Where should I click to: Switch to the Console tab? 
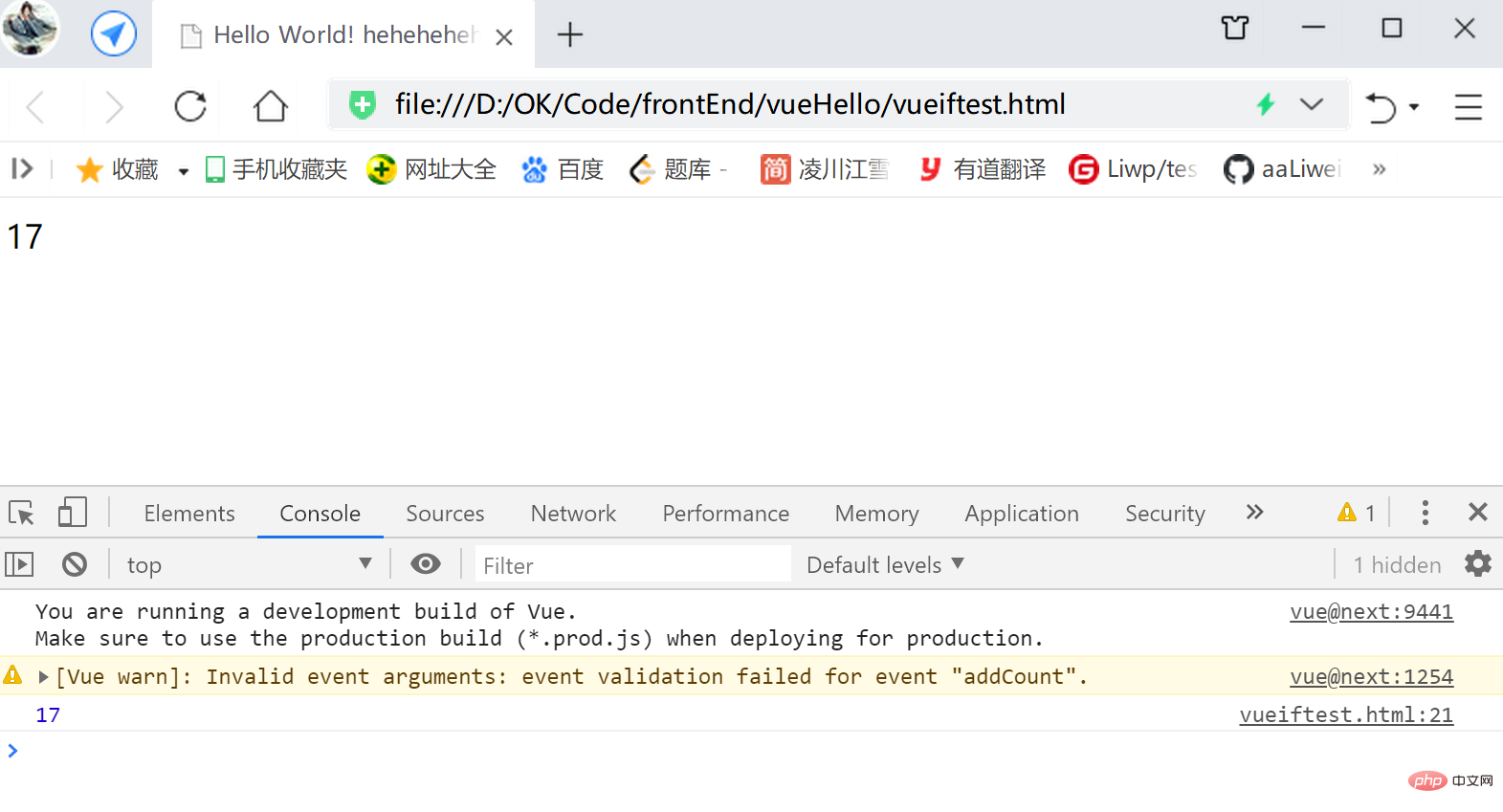(x=320, y=514)
